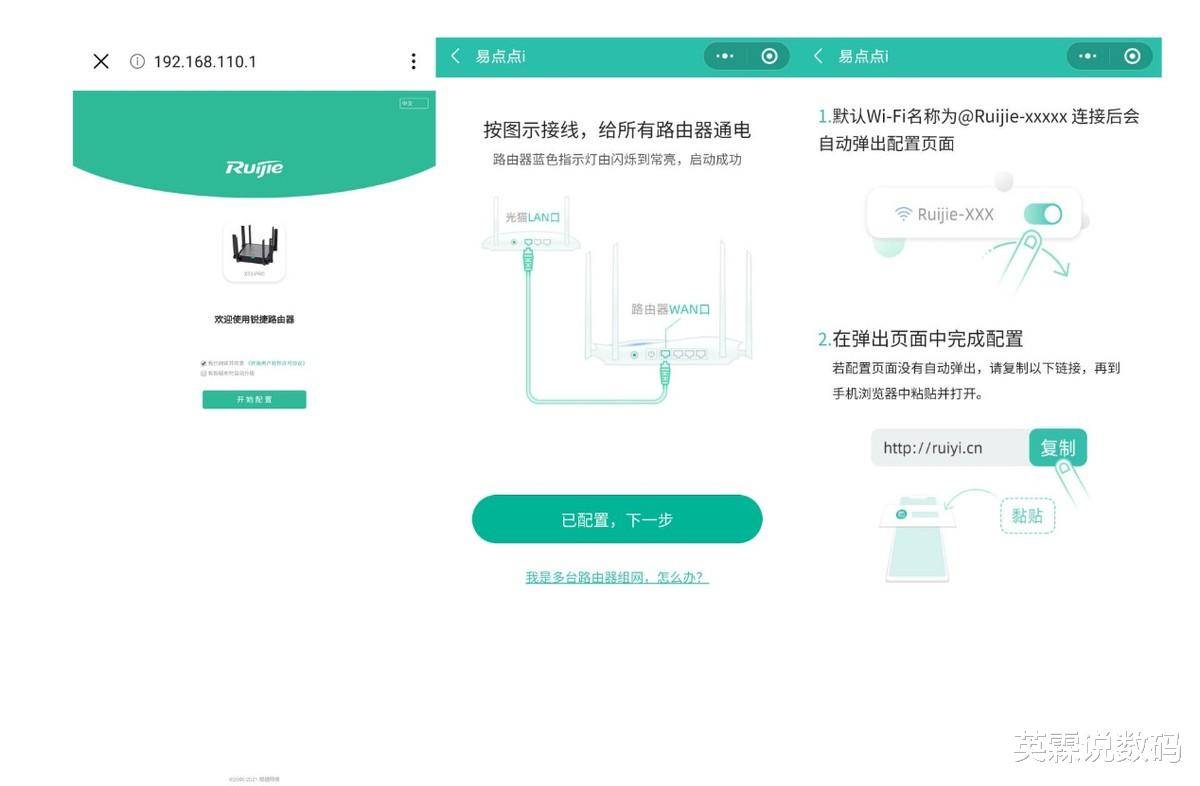Image resolution: width=1200 pixels, height=786 pixels.
Task: Copy the link with 复制 button
Action: pyautogui.click(x=1057, y=448)
